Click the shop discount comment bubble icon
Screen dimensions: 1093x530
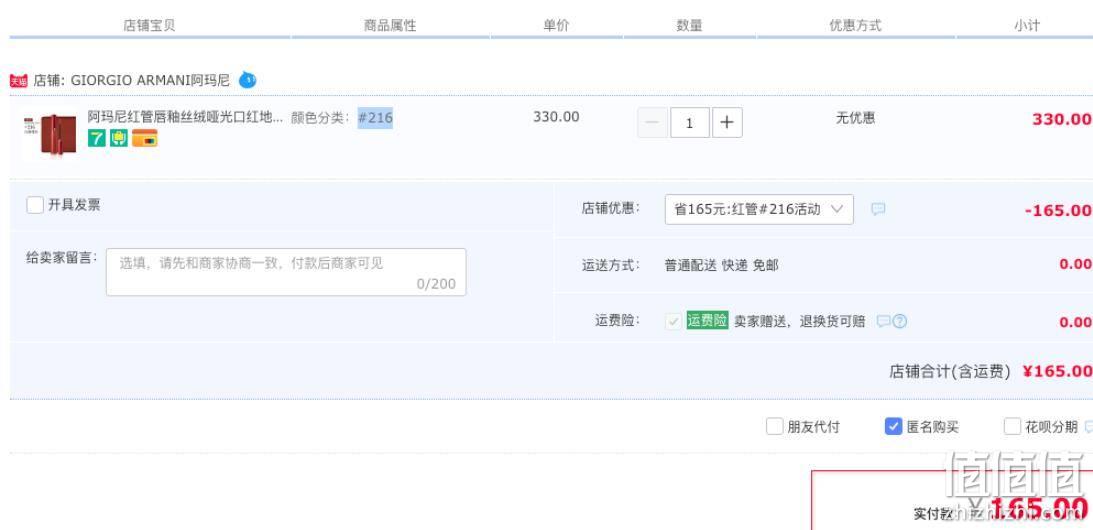878,209
